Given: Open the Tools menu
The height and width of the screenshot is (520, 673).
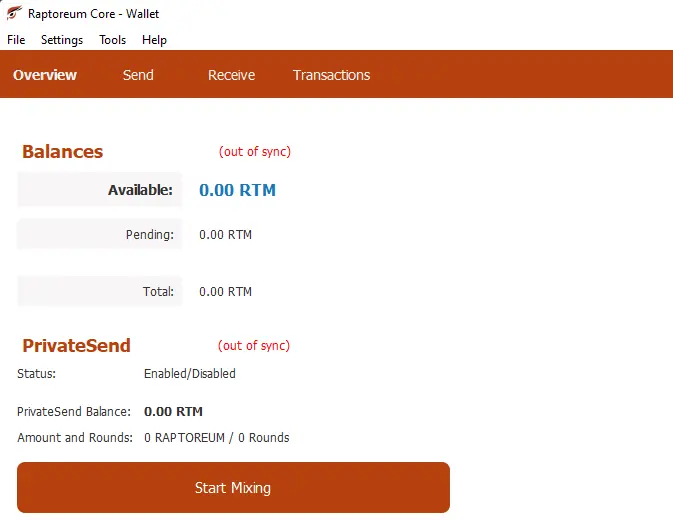Looking at the screenshot, I should 112,40.
